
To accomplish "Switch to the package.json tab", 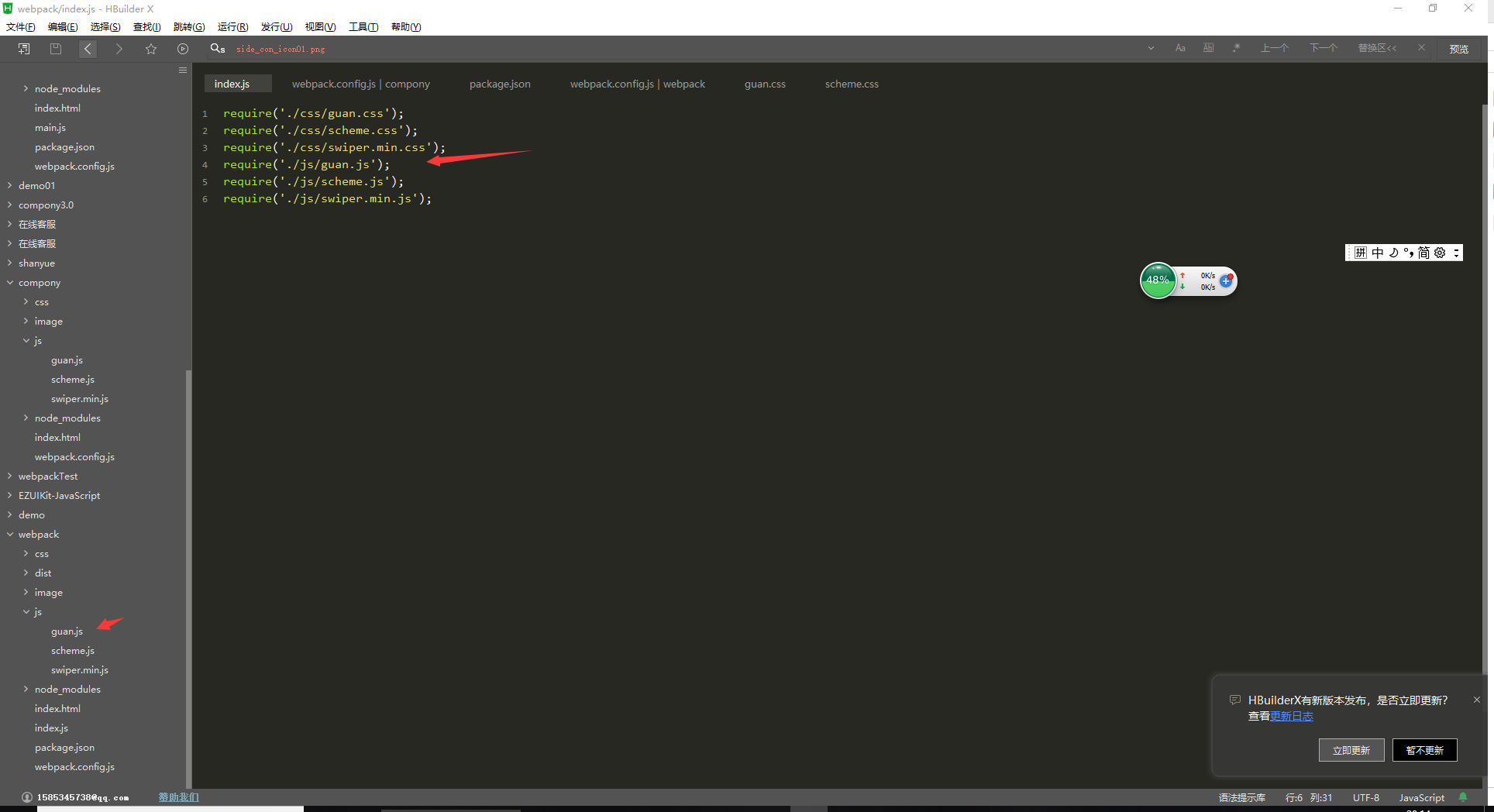I will [x=500, y=84].
